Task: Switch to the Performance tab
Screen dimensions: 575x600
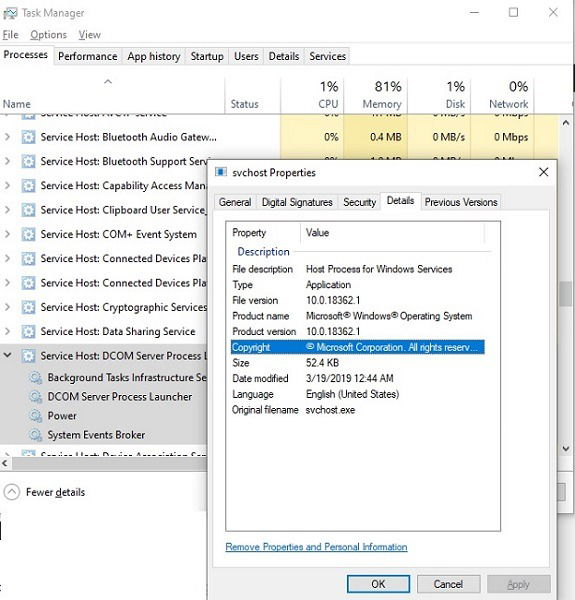Action: tap(88, 56)
